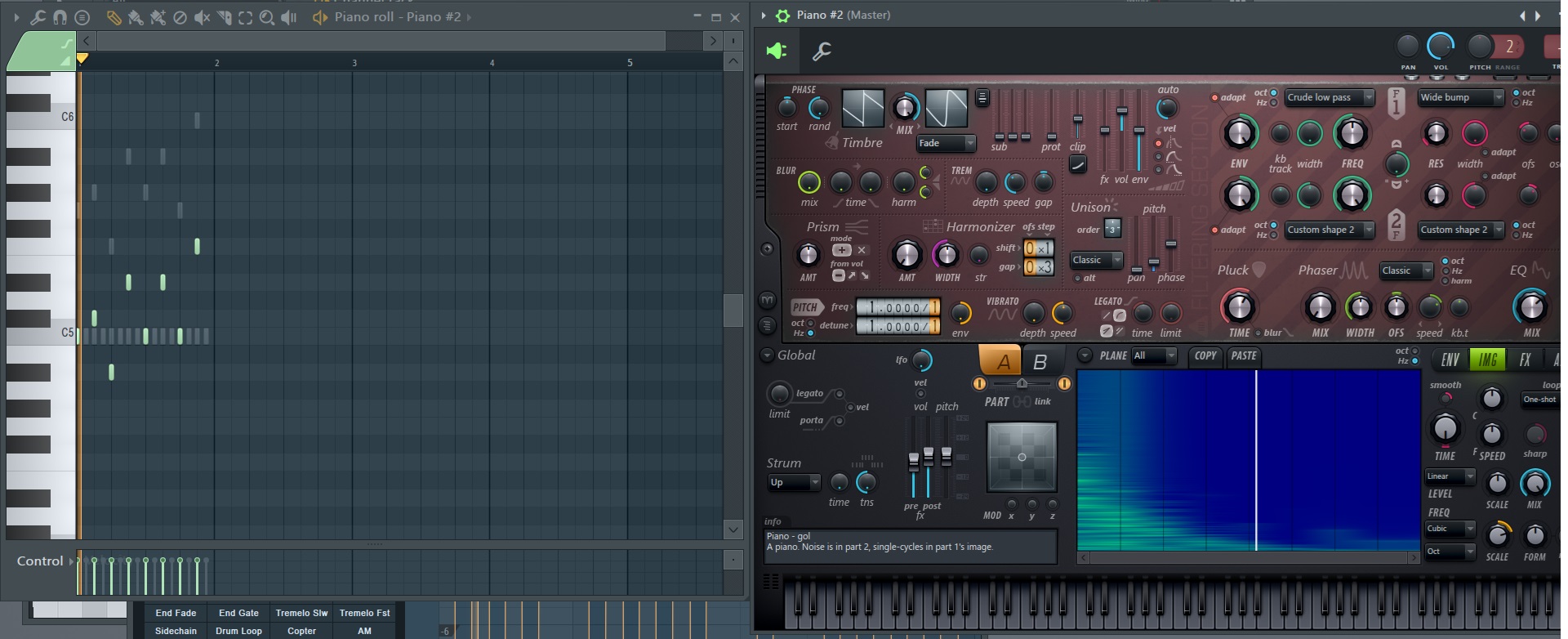1568x639 pixels.
Task: Switch to part B tab
Action: click(x=1040, y=360)
